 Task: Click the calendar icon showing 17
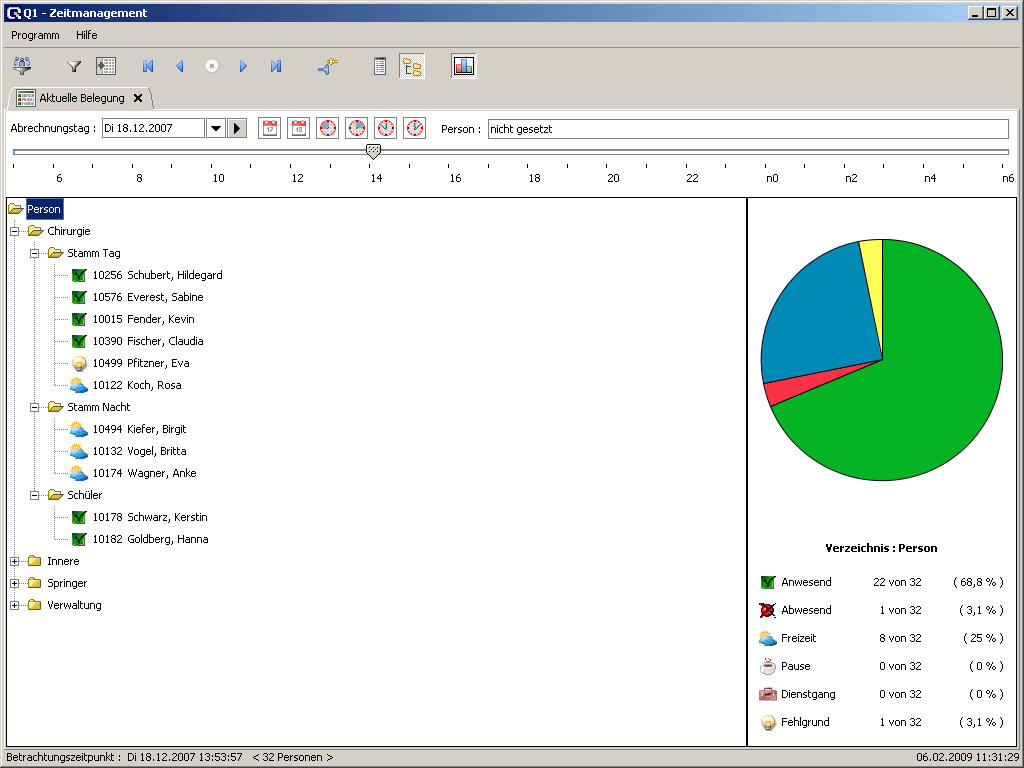tap(269, 128)
